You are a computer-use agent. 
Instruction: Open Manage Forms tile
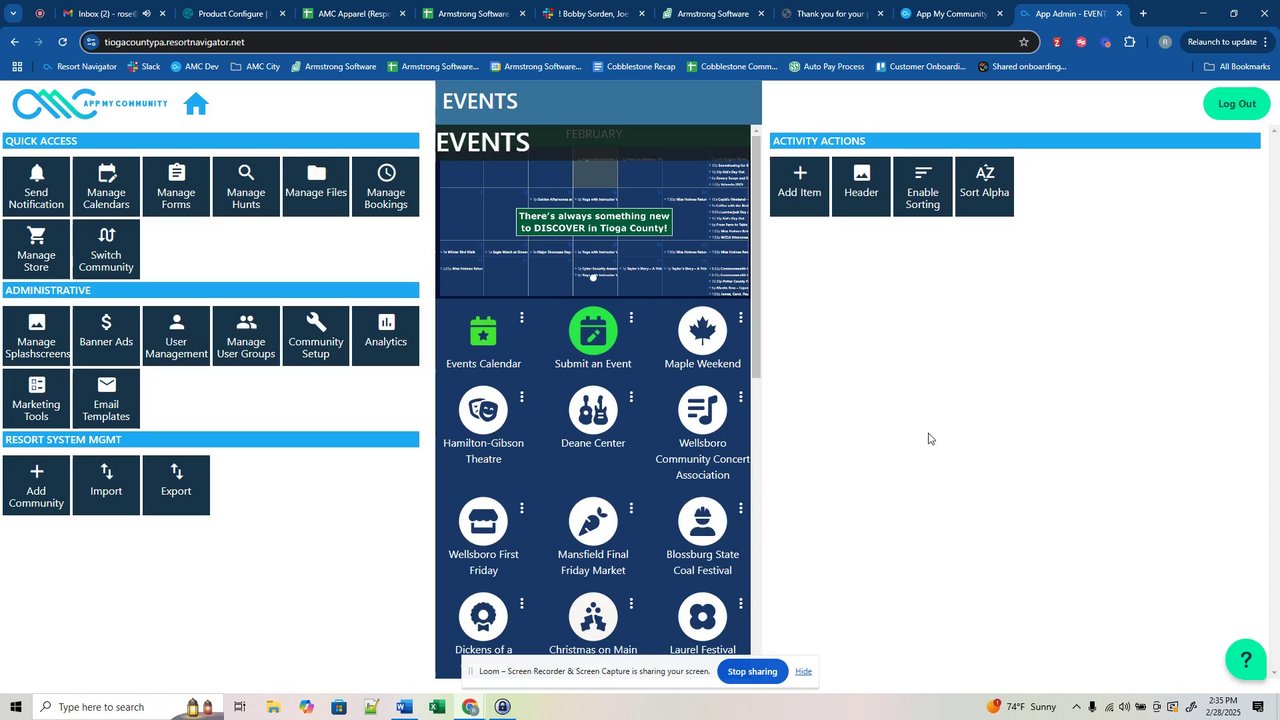click(x=176, y=186)
